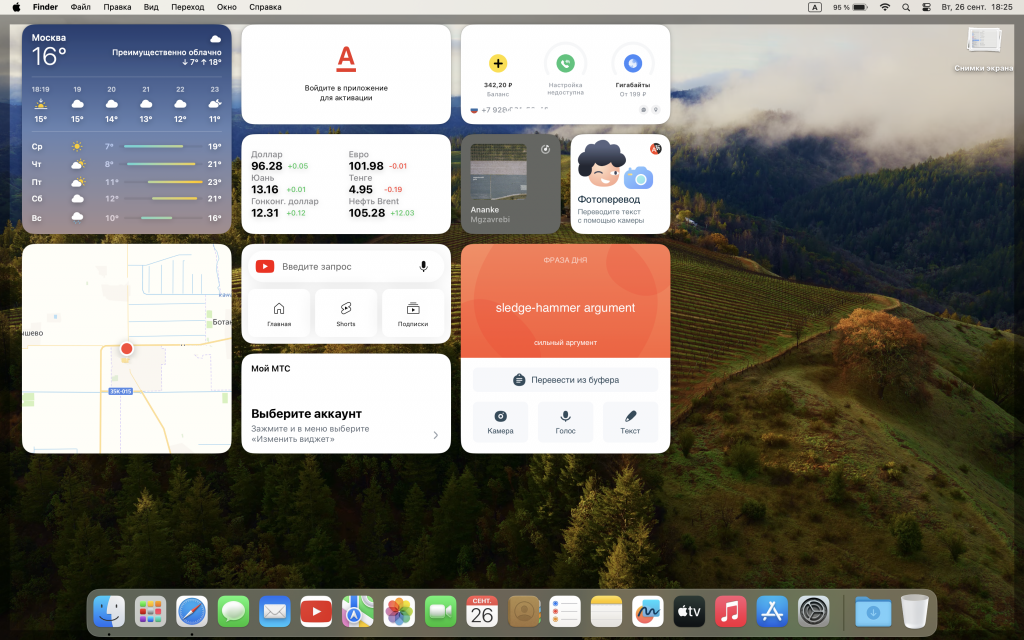1024x640 pixels.
Task: Open the Переход menu
Action: (x=187, y=7)
